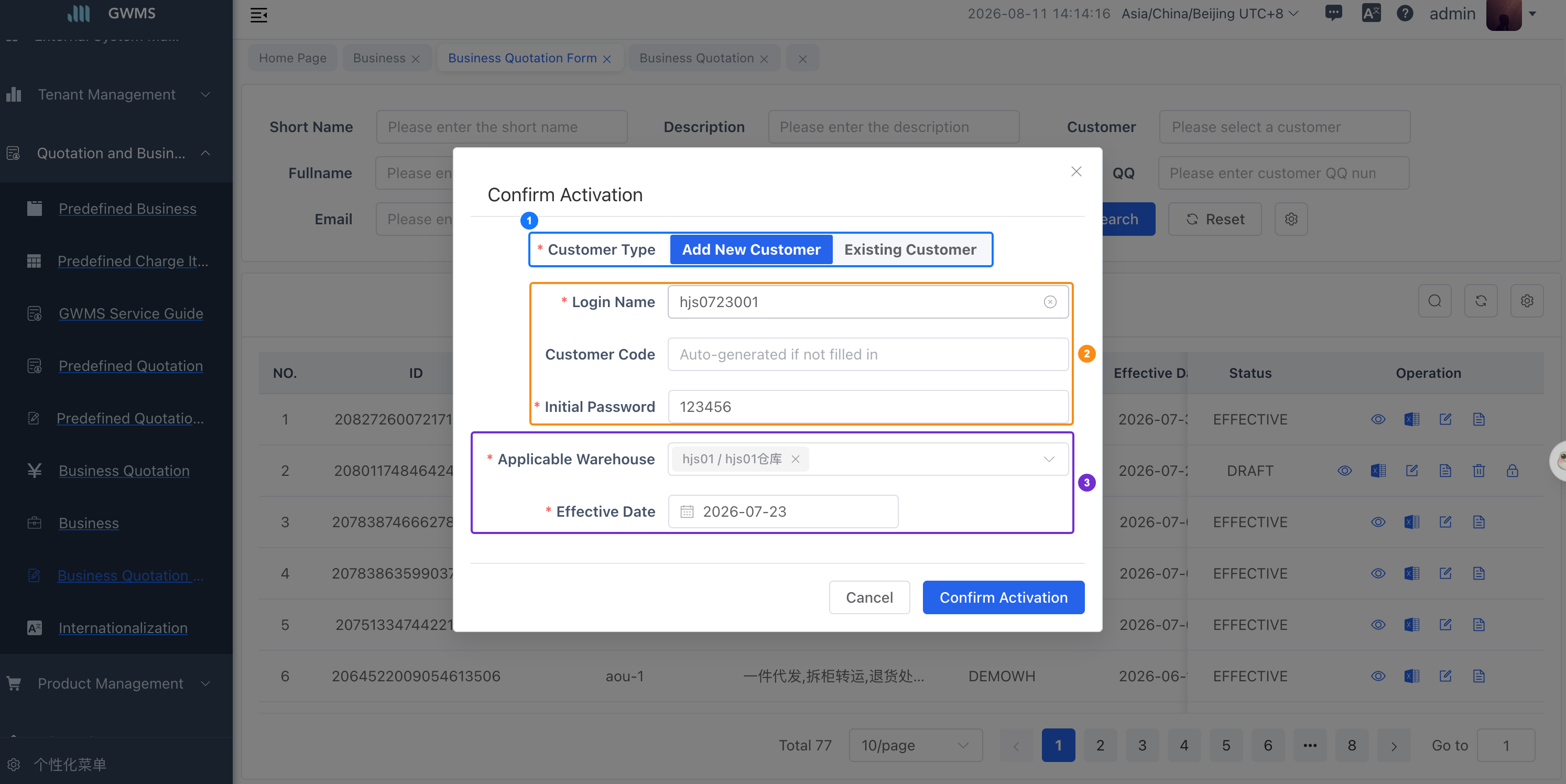Close the Business tab

point(416,59)
